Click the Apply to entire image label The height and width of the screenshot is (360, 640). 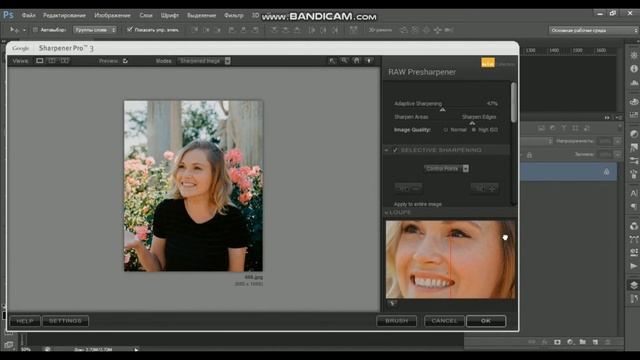coord(418,204)
